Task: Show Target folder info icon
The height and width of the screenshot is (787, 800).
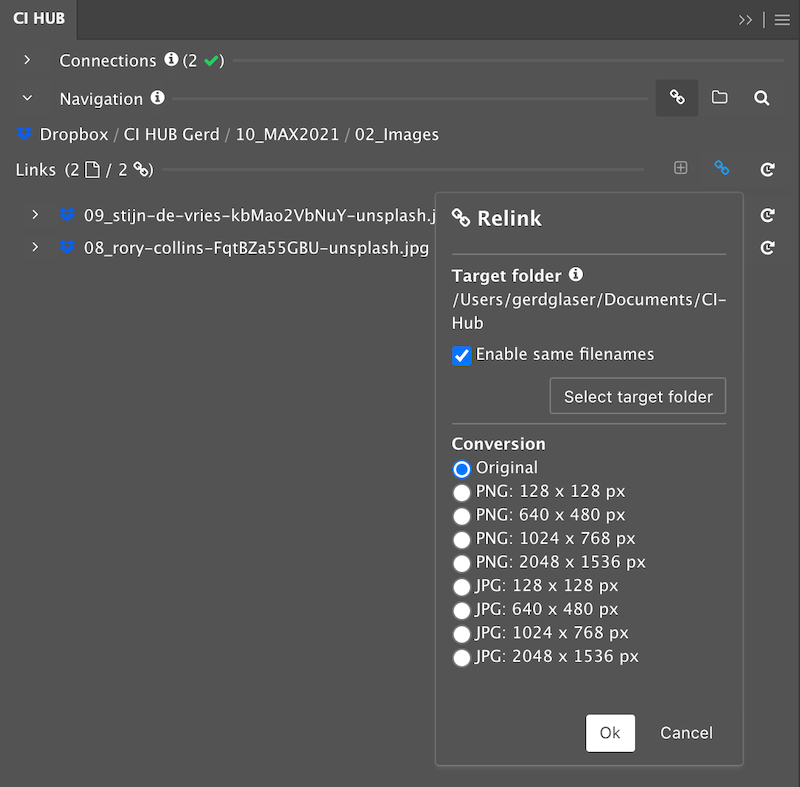Action: coord(576,274)
